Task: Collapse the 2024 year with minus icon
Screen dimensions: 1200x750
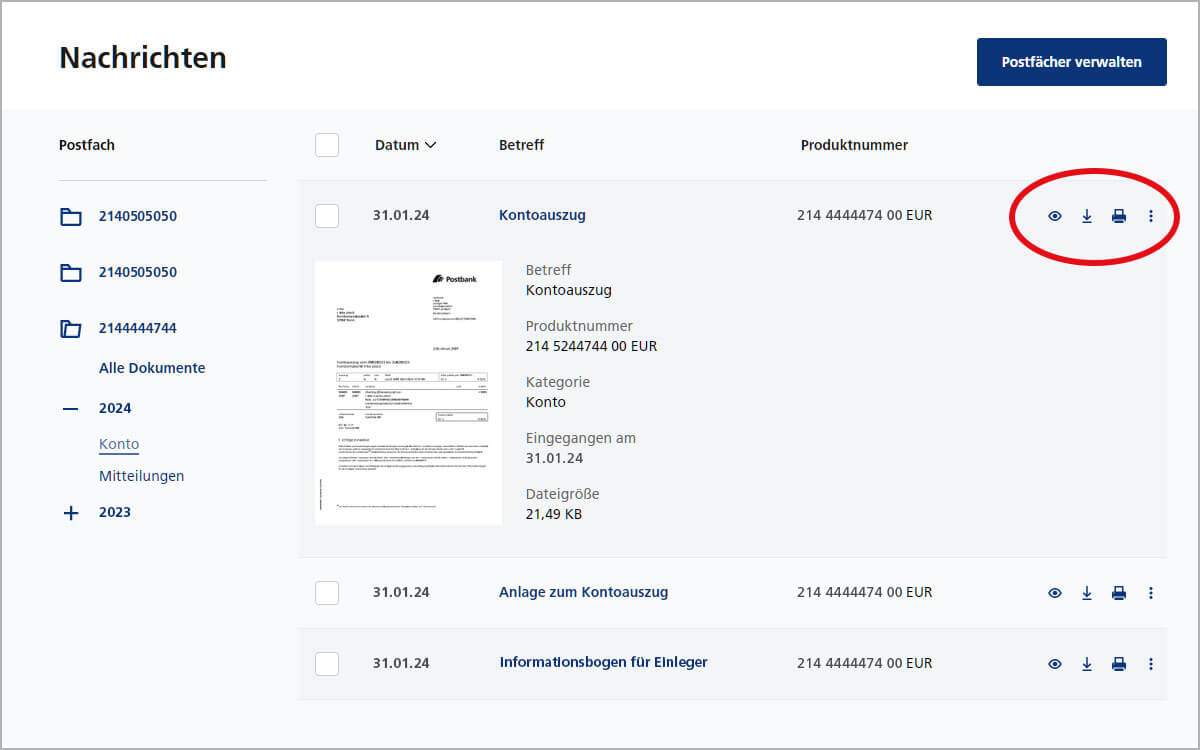Action: pyautogui.click(x=70, y=408)
